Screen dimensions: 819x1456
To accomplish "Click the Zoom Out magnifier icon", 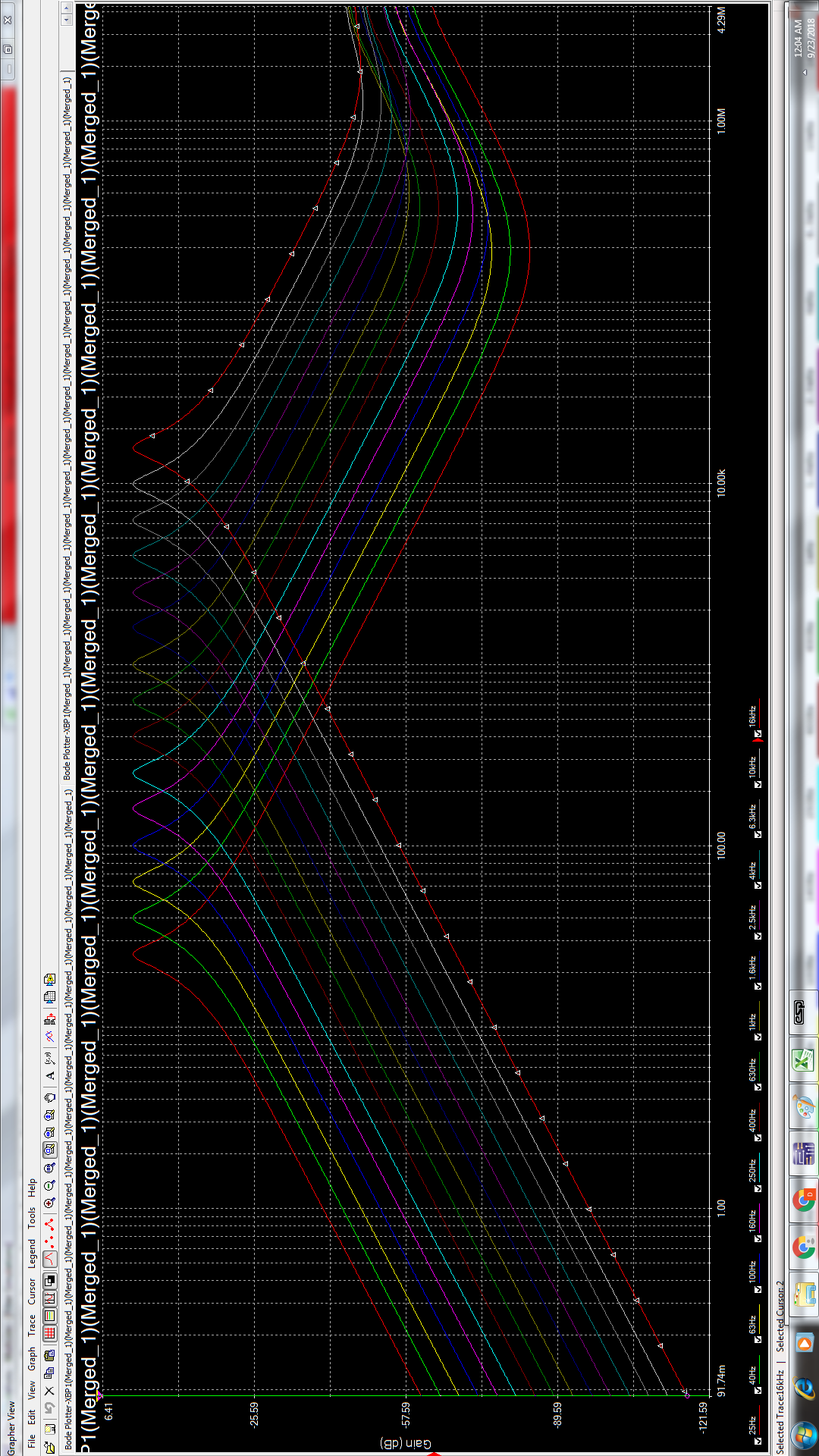I will [x=49, y=1185].
